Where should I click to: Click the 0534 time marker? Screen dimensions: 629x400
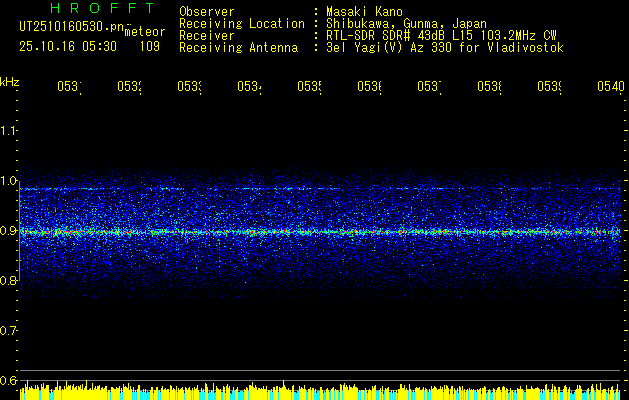[250, 87]
